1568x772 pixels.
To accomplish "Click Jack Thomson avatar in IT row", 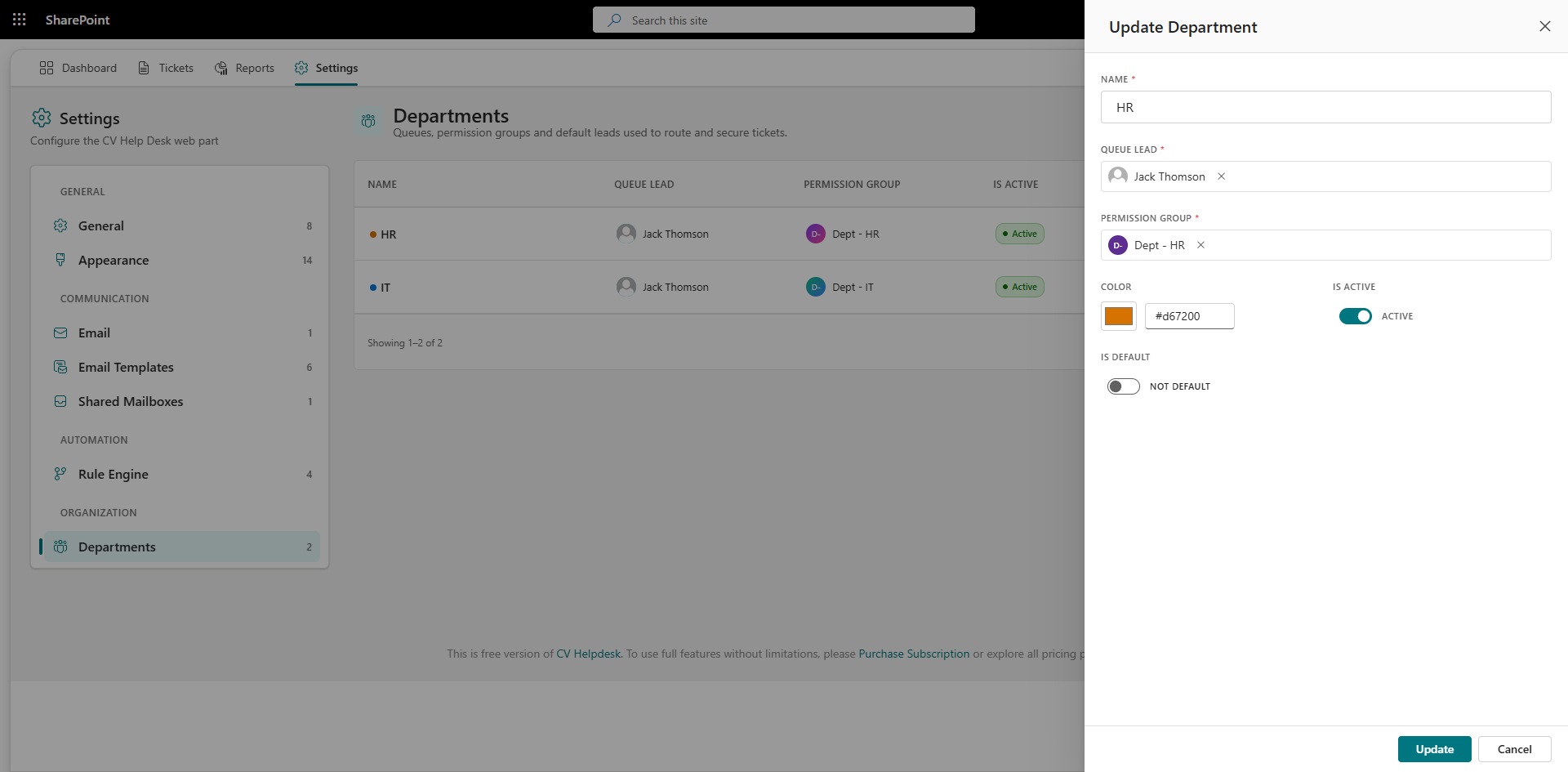I will pyautogui.click(x=626, y=287).
